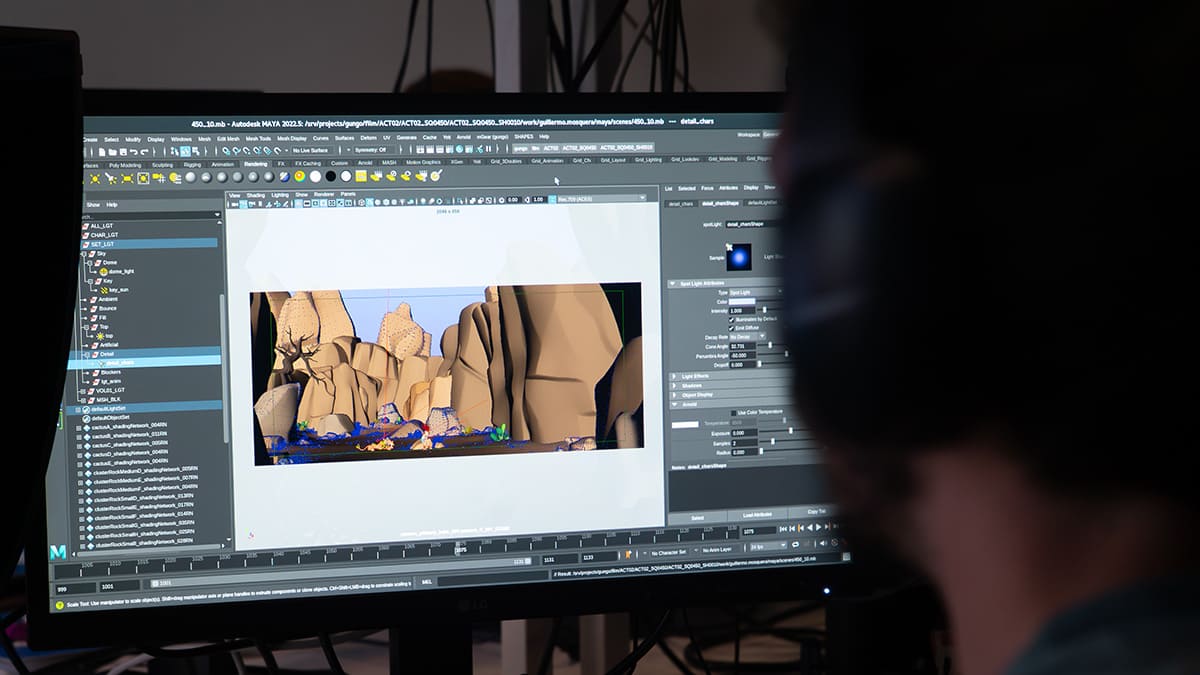Open the Rec.709 (ACES) view transform dropdown
This screenshot has height=675, width=1200.
pyautogui.click(x=601, y=198)
